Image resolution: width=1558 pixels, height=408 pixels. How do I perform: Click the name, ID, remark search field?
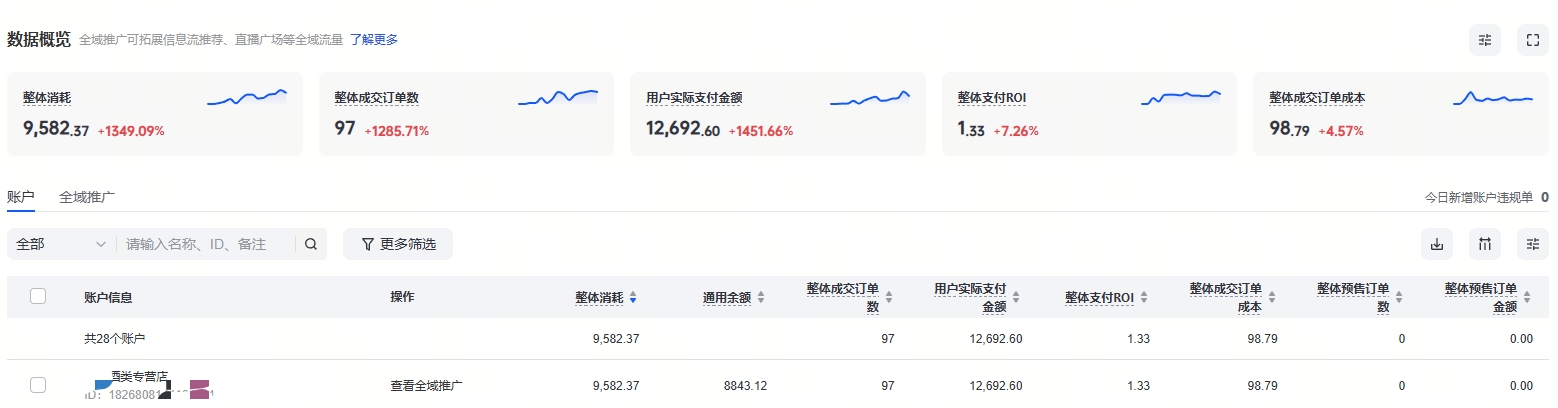coord(205,244)
